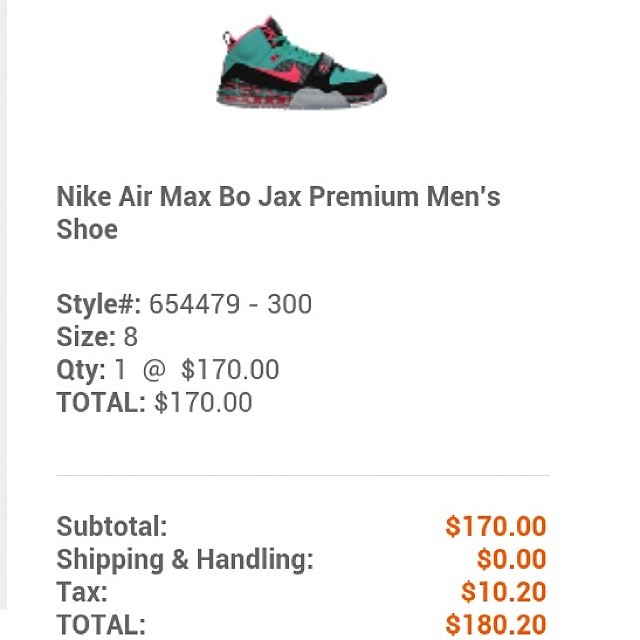This screenshot has width=640, height=640.
Task: Click the Subtotal label
Action: click(x=112, y=526)
